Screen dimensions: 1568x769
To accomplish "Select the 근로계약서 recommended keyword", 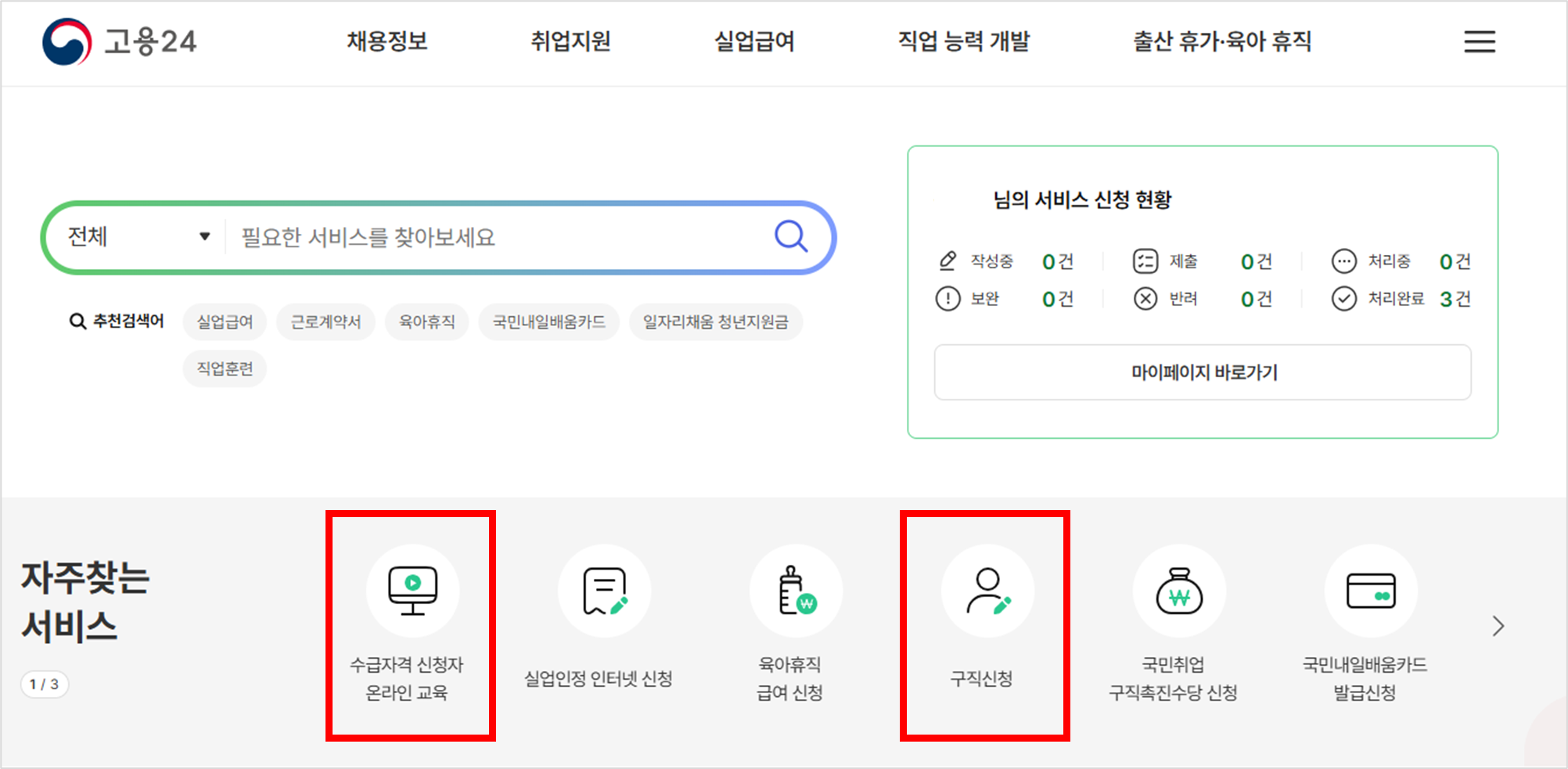I will pyautogui.click(x=325, y=322).
